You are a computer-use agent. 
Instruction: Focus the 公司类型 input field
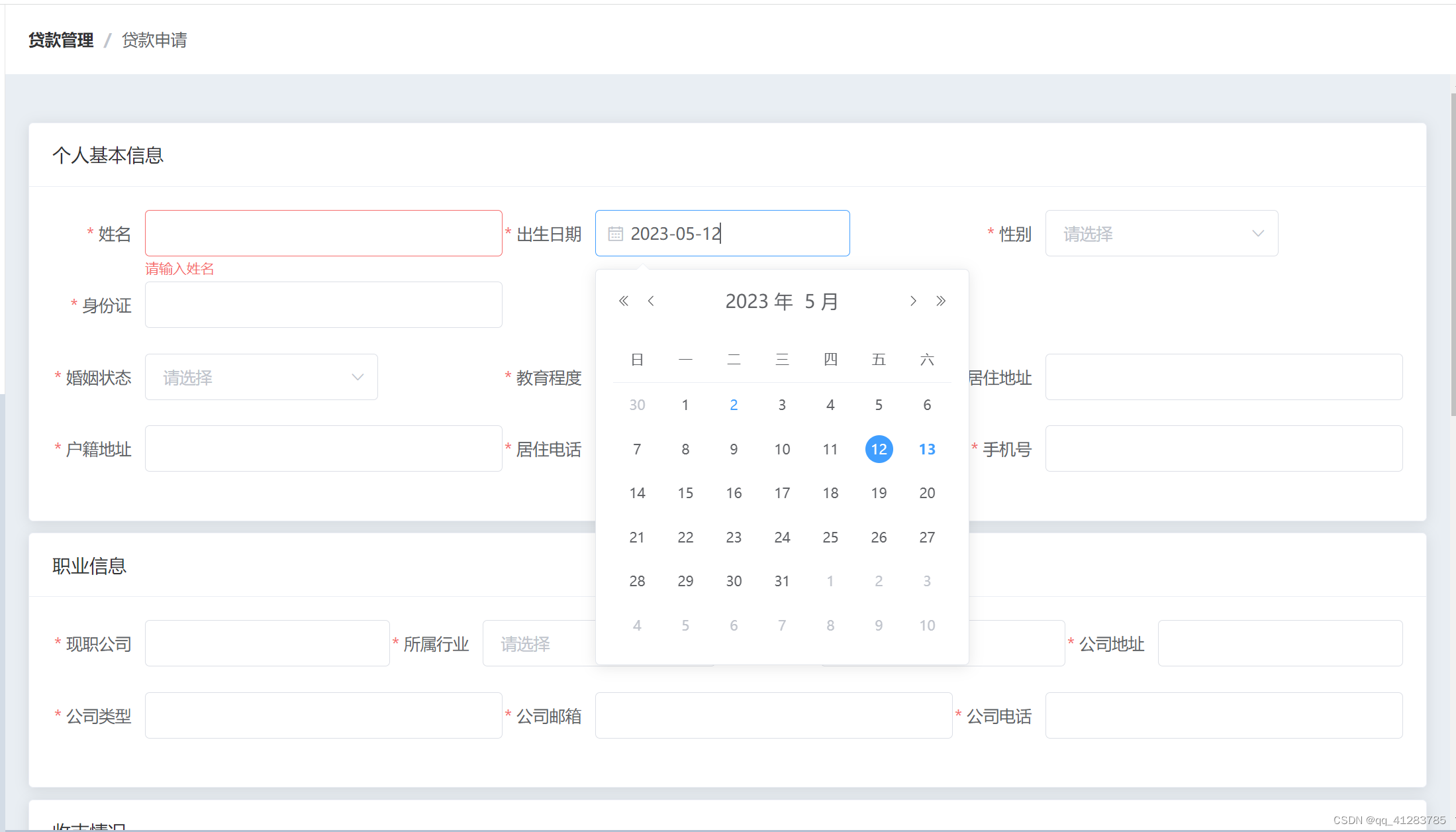coord(324,715)
